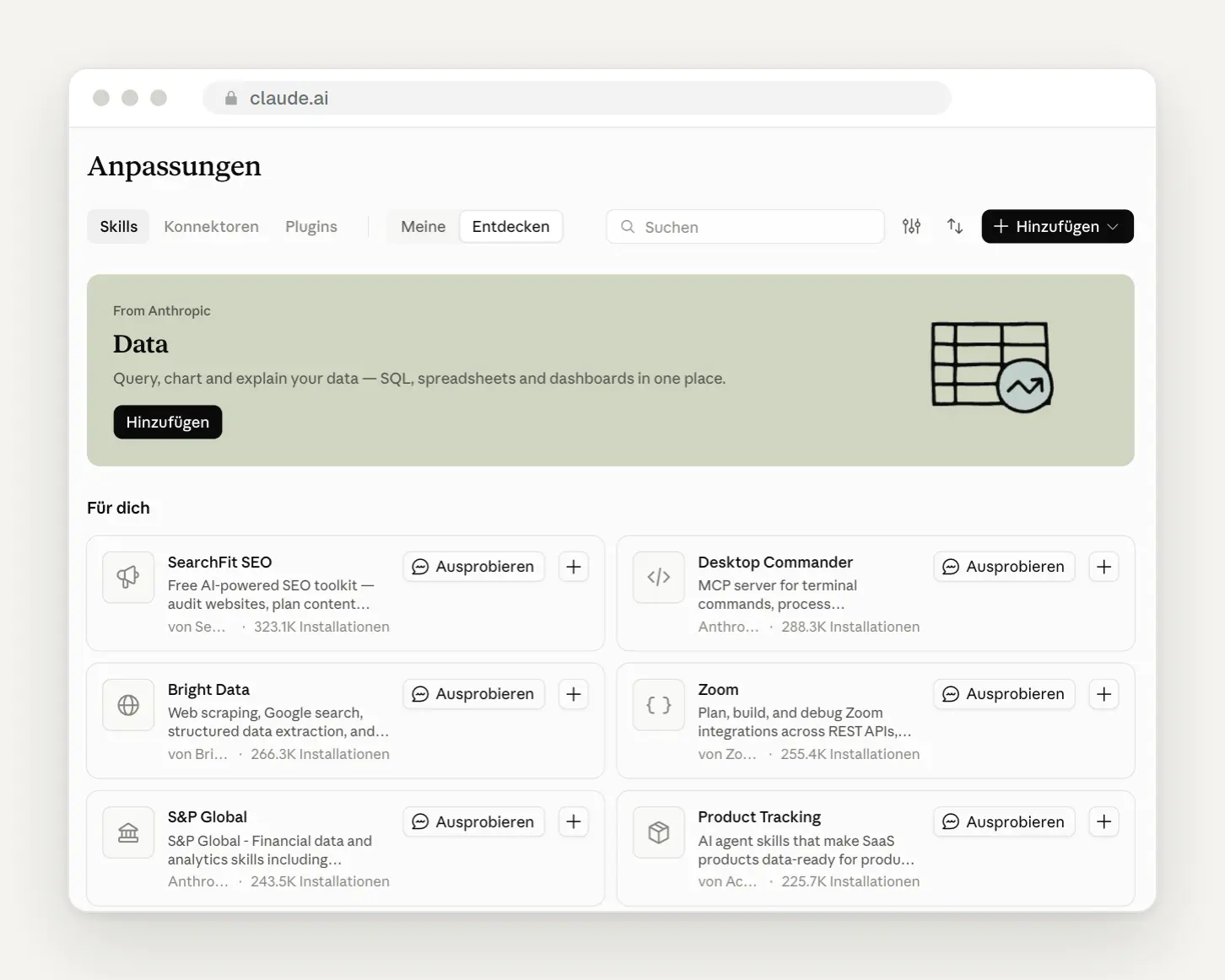1225x980 pixels.
Task: Click Ausprobieren on the Zoom card
Action: [1004, 694]
